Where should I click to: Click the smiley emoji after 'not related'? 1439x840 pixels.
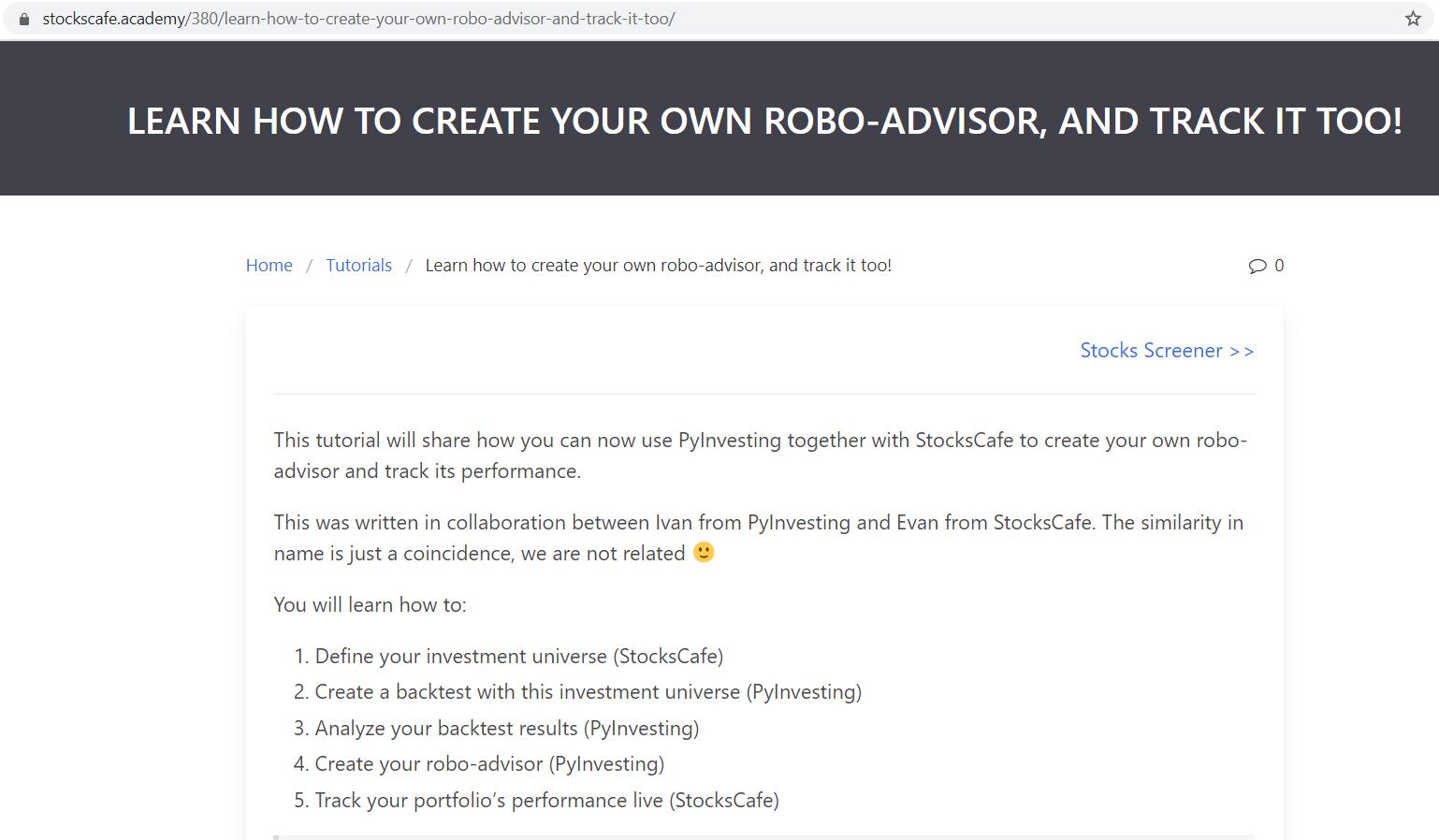click(704, 552)
